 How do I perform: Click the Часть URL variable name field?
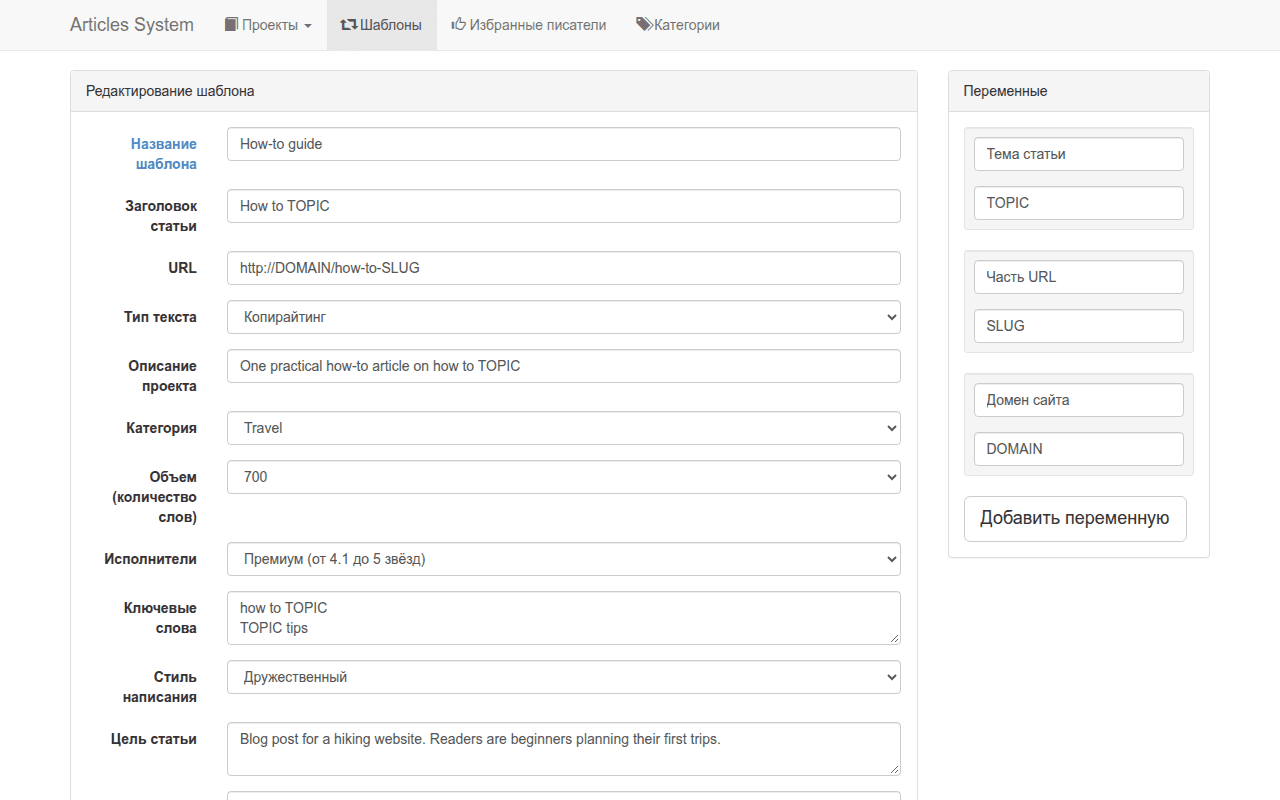click(1079, 277)
